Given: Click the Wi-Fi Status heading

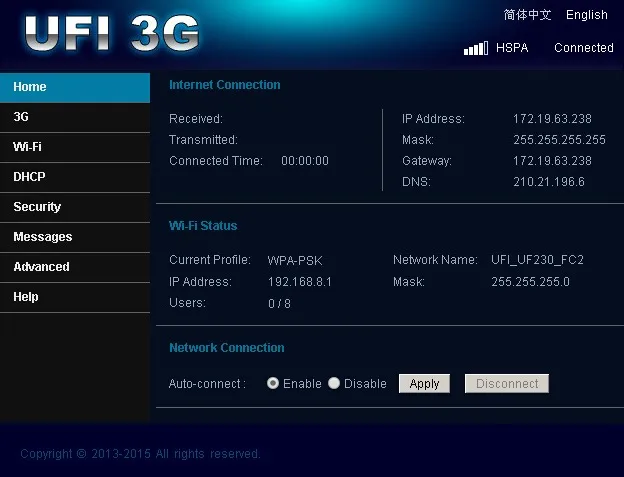Looking at the screenshot, I should [x=203, y=226].
